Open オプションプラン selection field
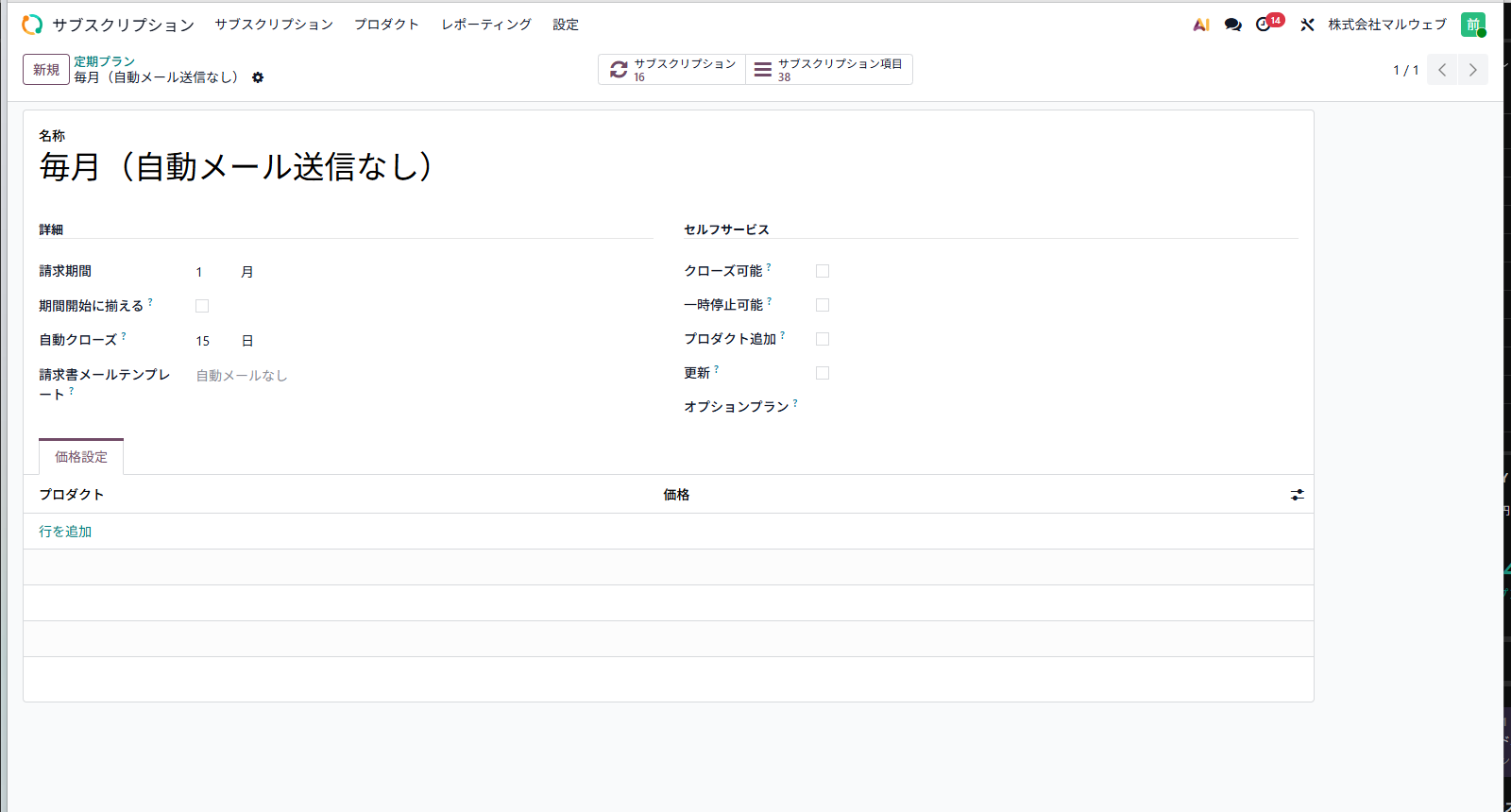The width and height of the screenshot is (1511, 812). (x=1057, y=407)
